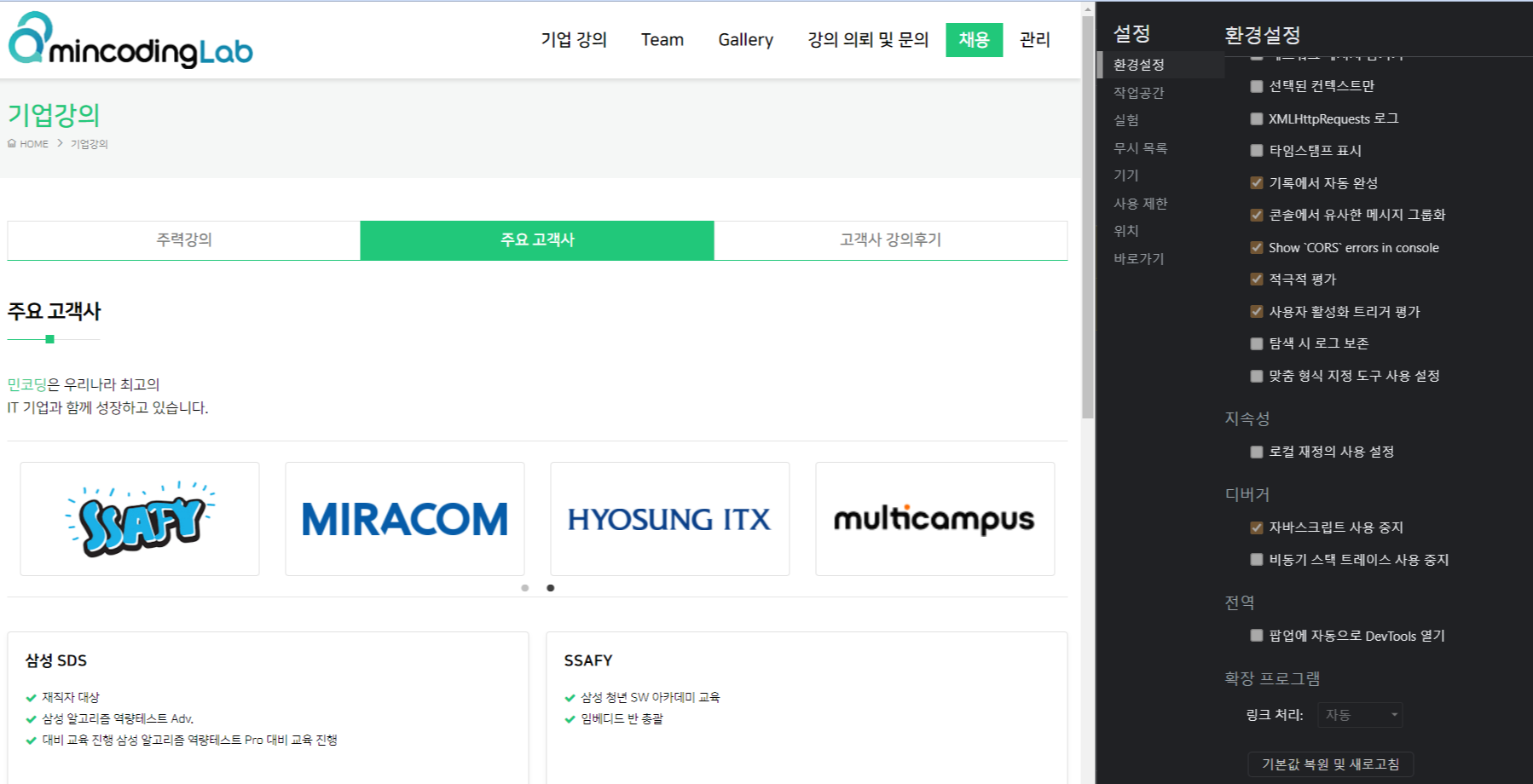Image resolution: width=1533 pixels, height=784 pixels.
Task: Enable 로컬 재정의 사용 설정 checkbox
Action: pos(1257,452)
